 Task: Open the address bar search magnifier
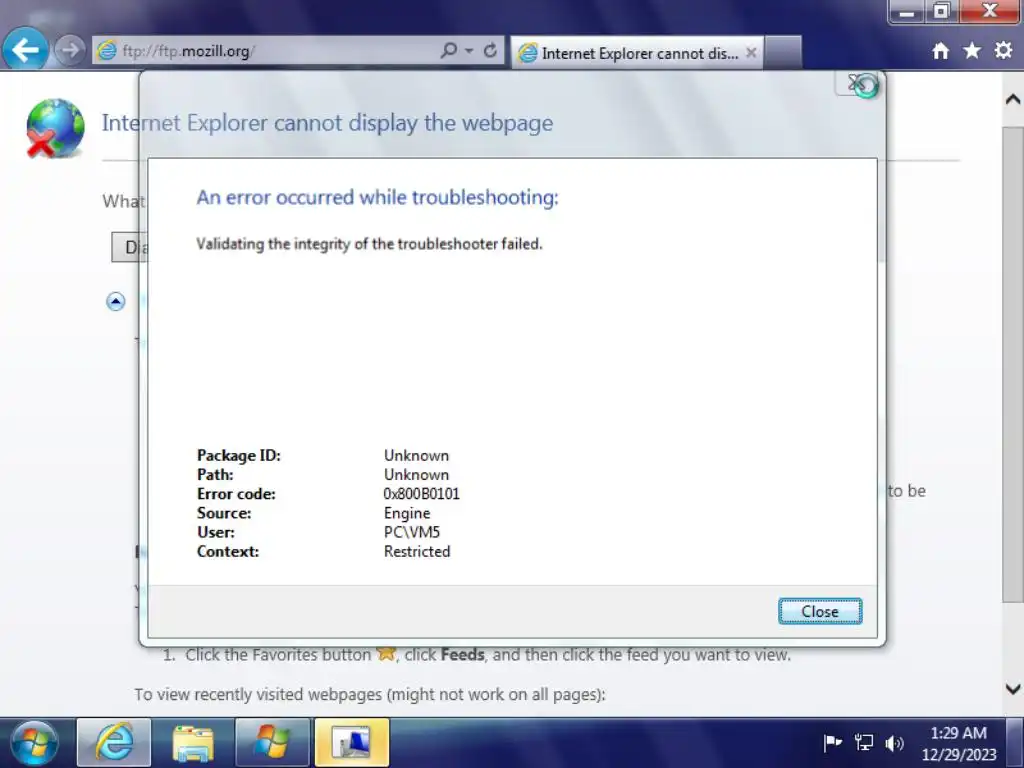pos(449,50)
